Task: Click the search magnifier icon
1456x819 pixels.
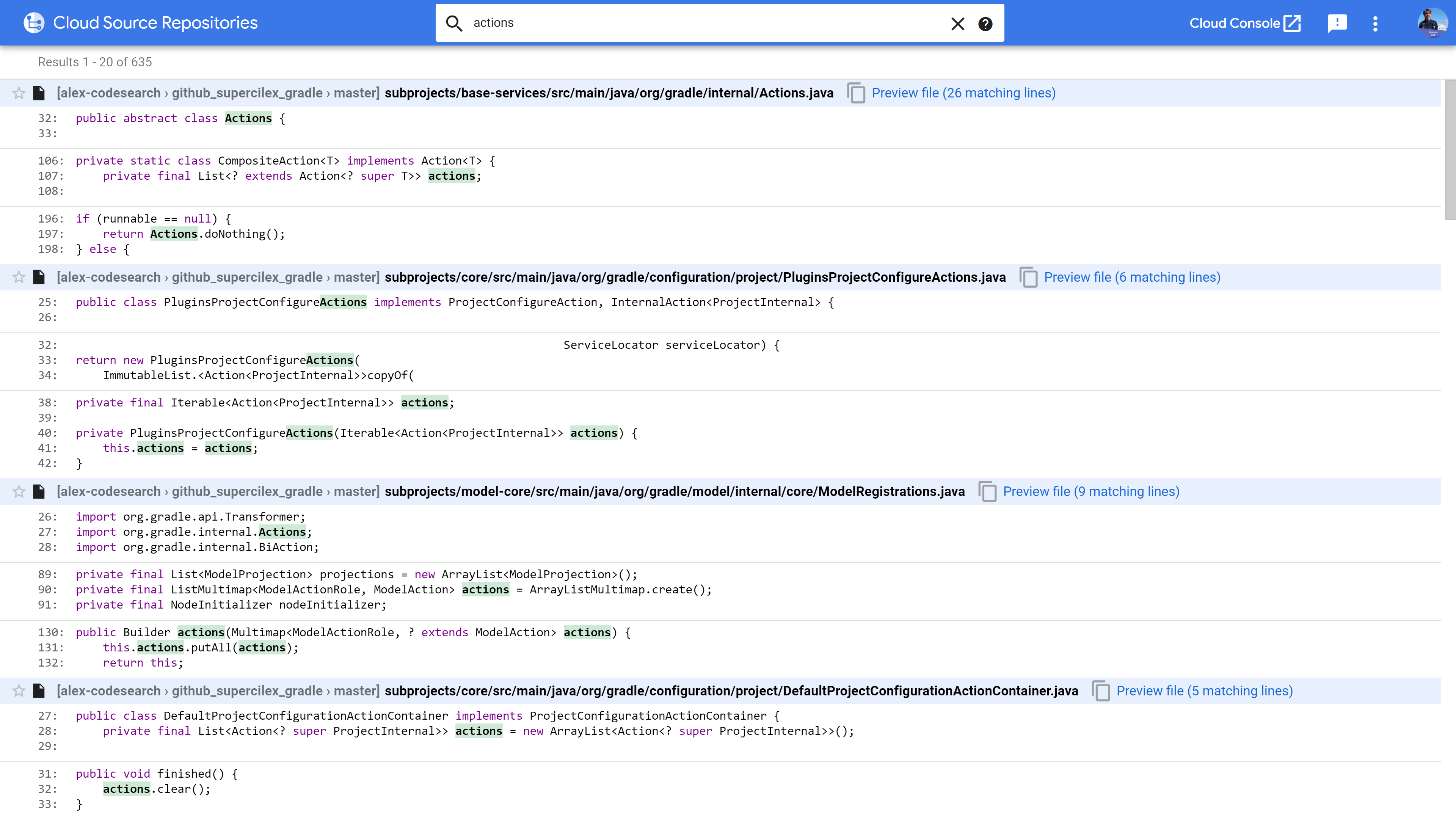Action: pos(454,23)
